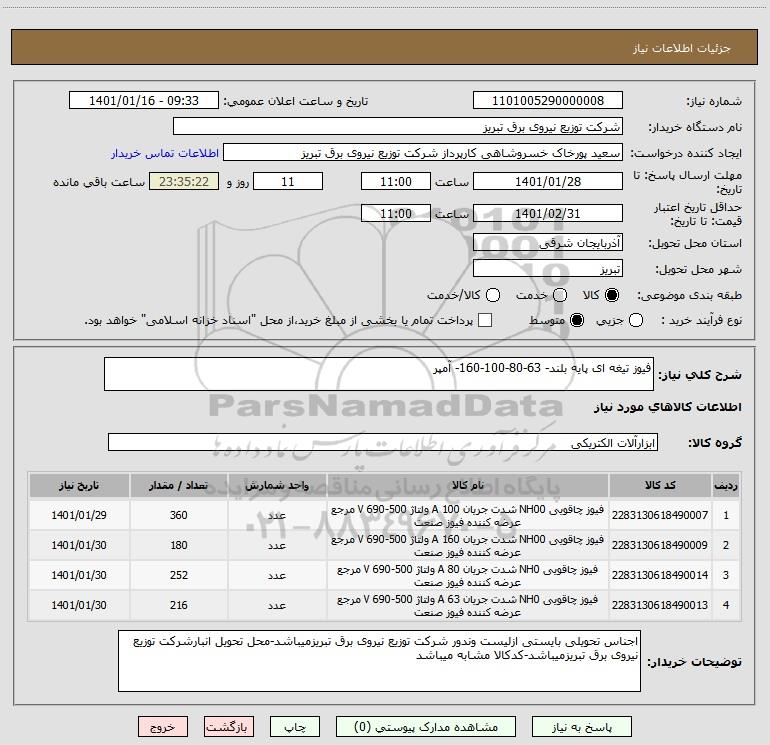The image size is (770, 745).
Task: Choose the متوسط purchase type radio
Action: pyautogui.click(x=577, y=320)
